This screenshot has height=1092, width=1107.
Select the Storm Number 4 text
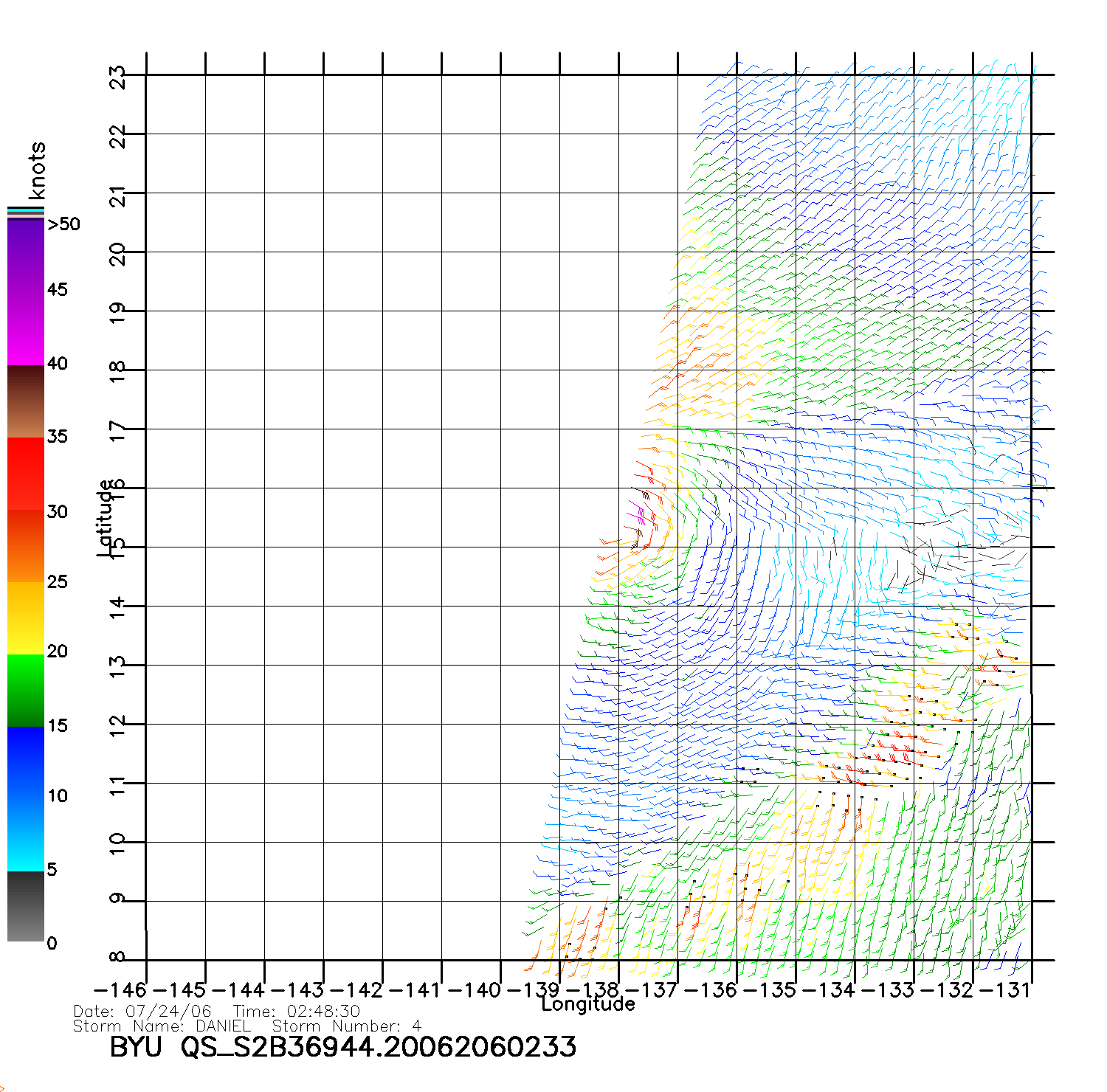click(x=346, y=1026)
